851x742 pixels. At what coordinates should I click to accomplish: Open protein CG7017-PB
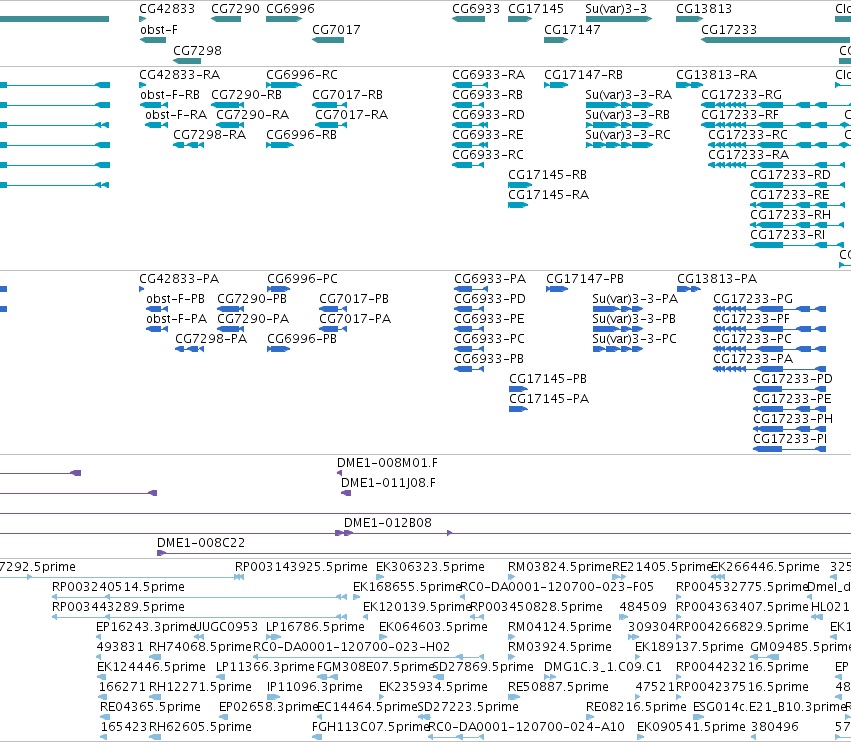tap(354, 299)
